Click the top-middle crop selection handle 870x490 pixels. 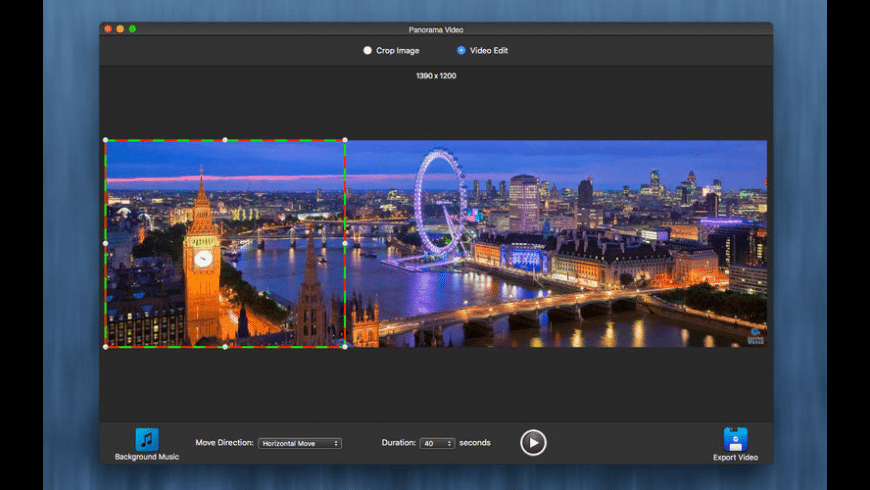225,140
